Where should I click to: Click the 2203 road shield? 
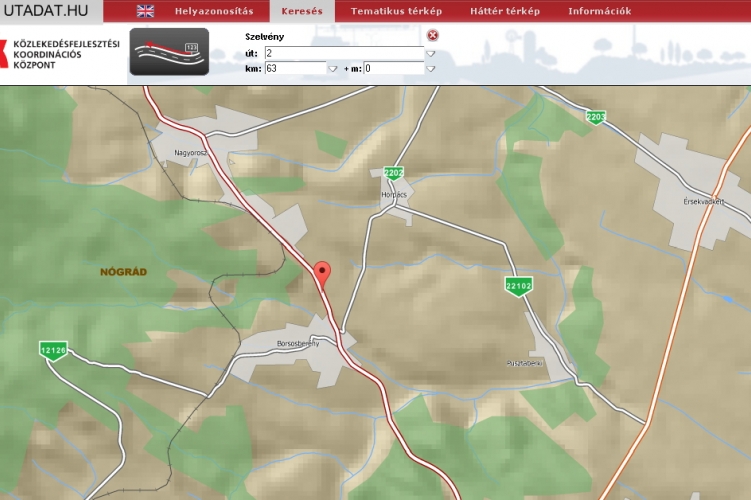pyautogui.click(x=596, y=117)
